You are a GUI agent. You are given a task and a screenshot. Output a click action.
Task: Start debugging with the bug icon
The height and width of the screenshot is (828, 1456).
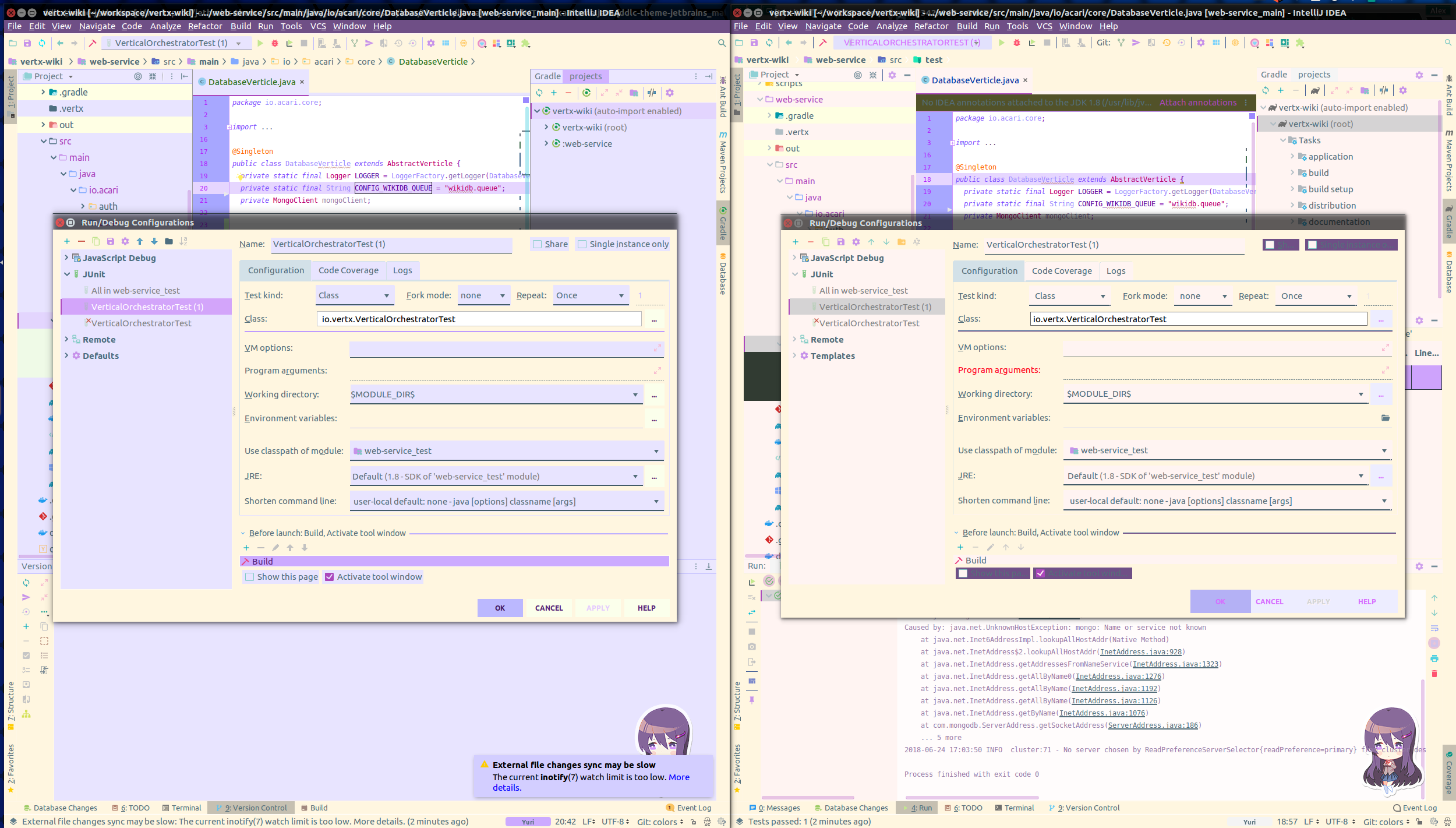coord(275,43)
